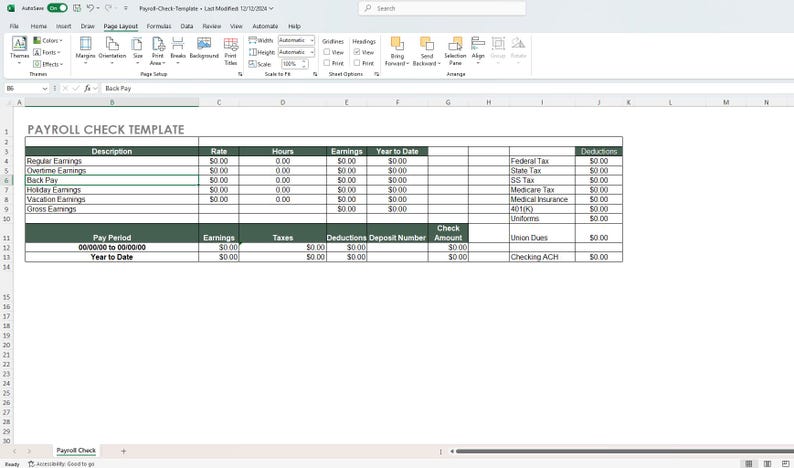Open the Print Area menu
This screenshot has height=468, width=794.
[x=157, y=51]
